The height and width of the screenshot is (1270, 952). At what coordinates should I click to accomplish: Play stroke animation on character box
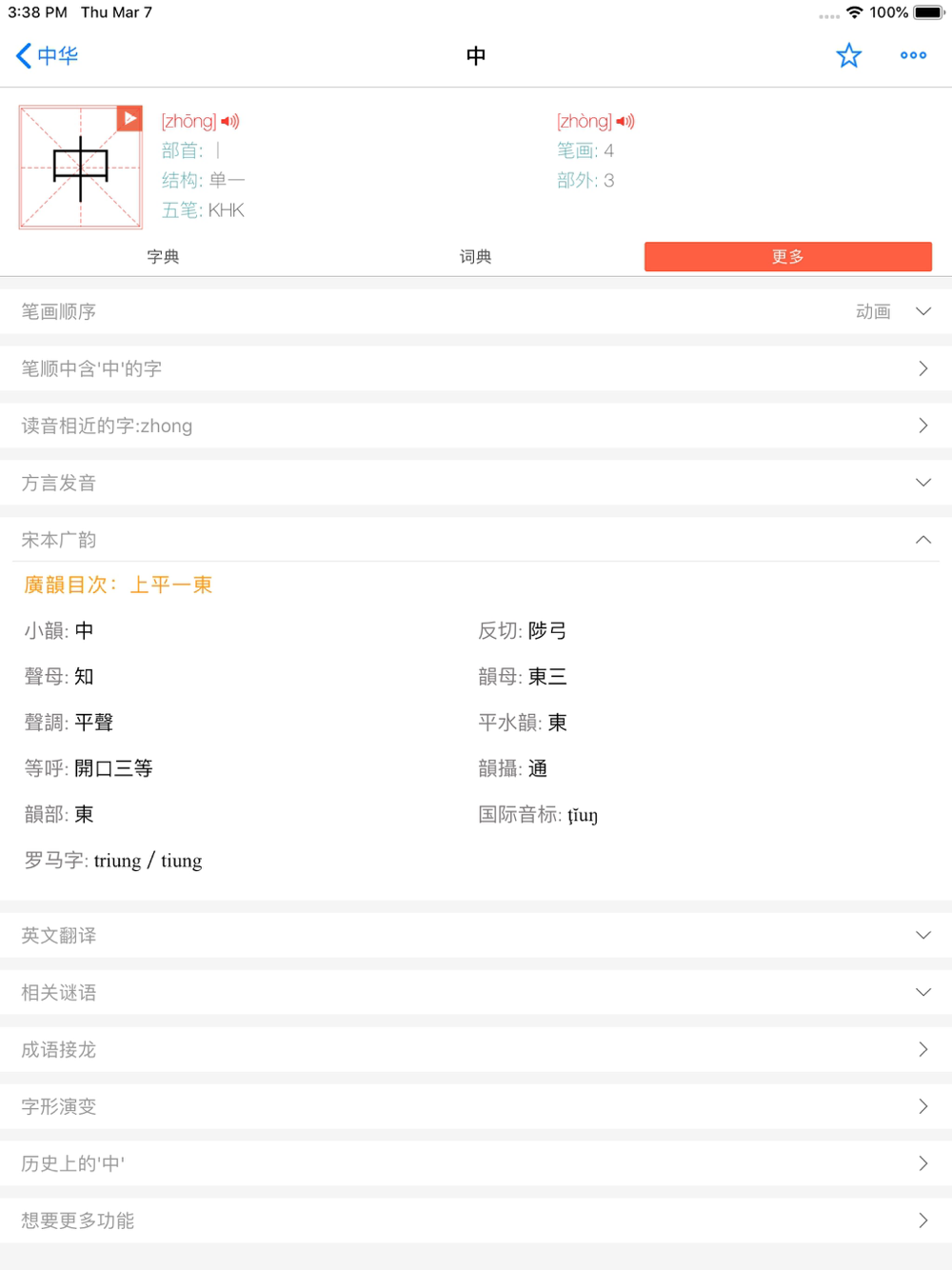(x=129, y=118)
